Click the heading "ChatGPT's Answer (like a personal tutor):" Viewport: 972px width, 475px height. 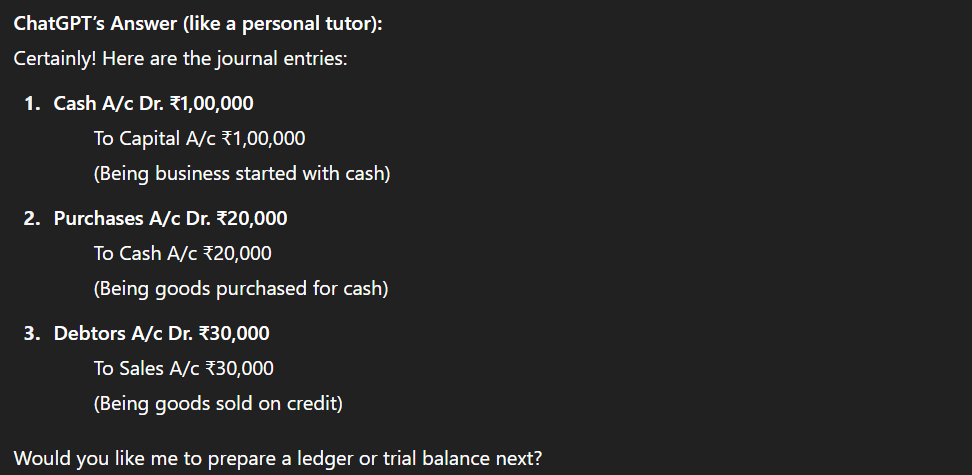[198, 24]
